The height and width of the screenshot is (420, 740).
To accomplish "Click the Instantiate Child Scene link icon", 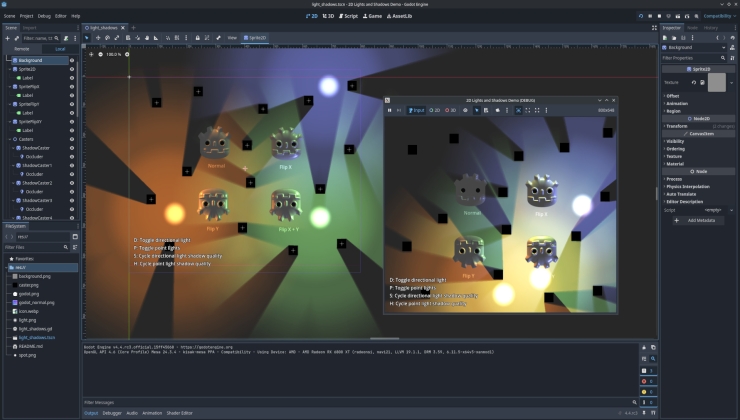I will click(x=16, y=38).
